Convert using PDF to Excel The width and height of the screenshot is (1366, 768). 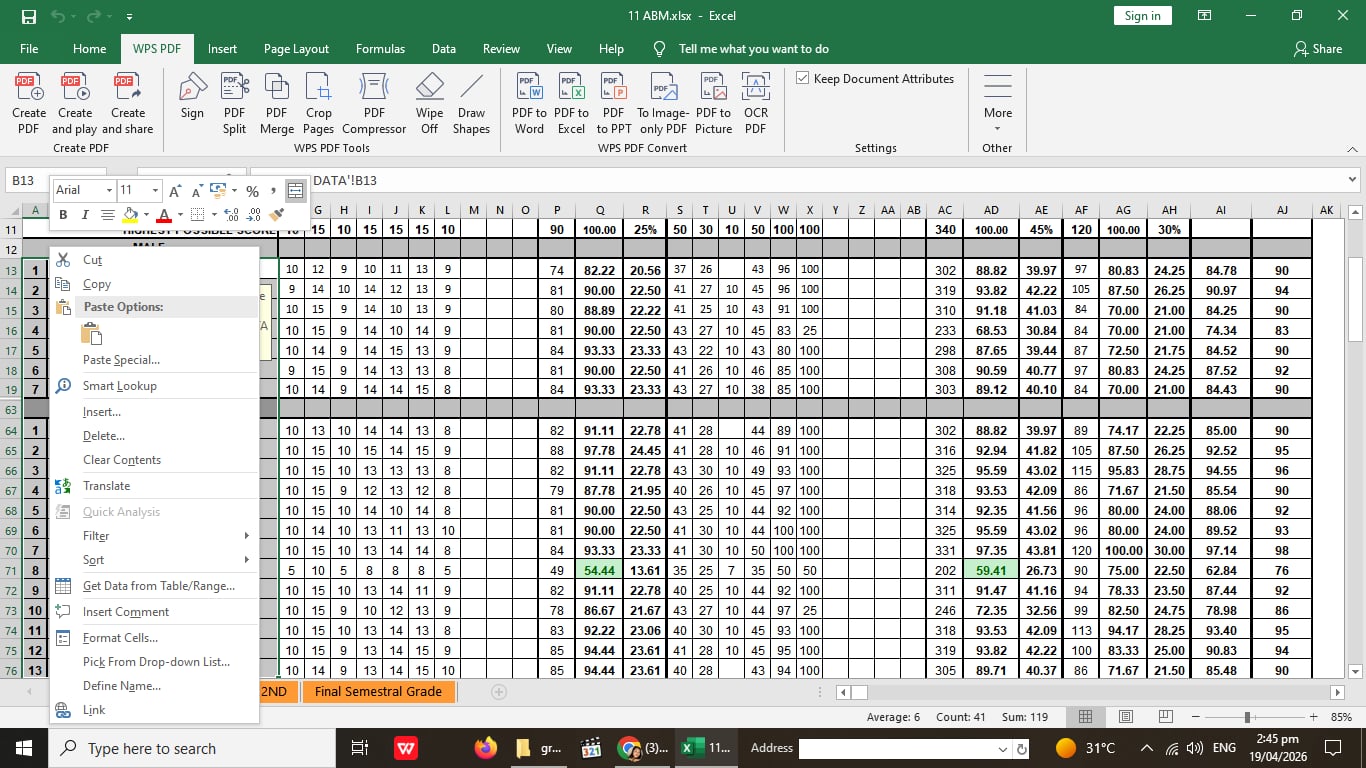point(571,104)
